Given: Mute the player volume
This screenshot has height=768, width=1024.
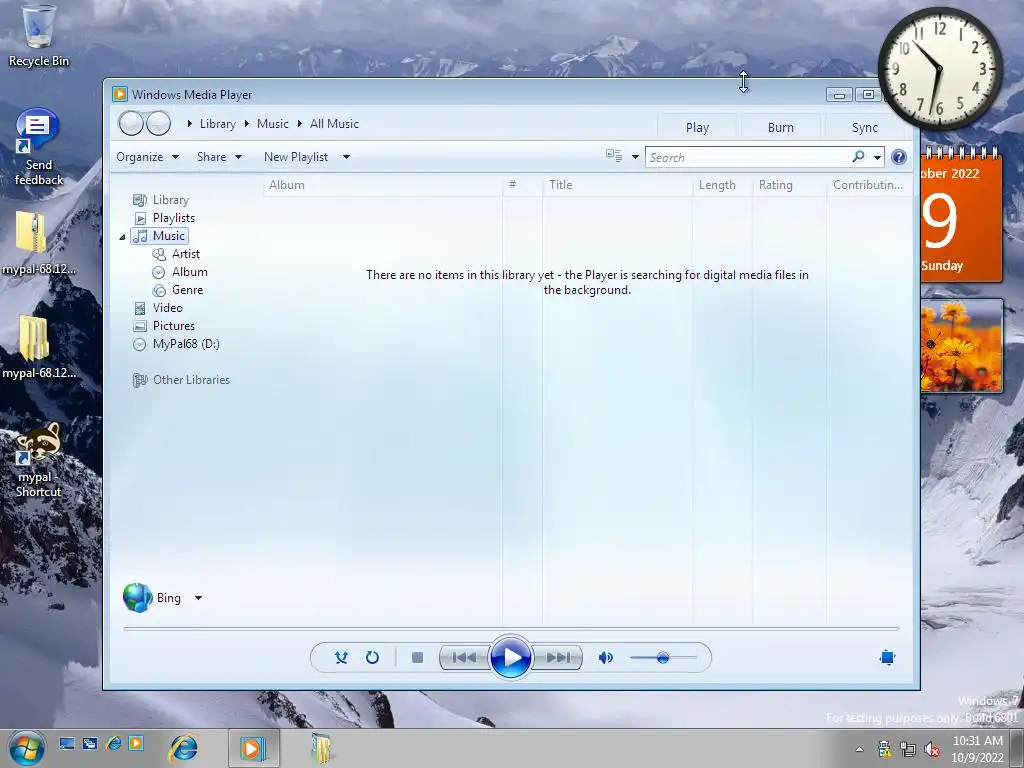Looking at the screenshot, I should click(x=606, y=658).
